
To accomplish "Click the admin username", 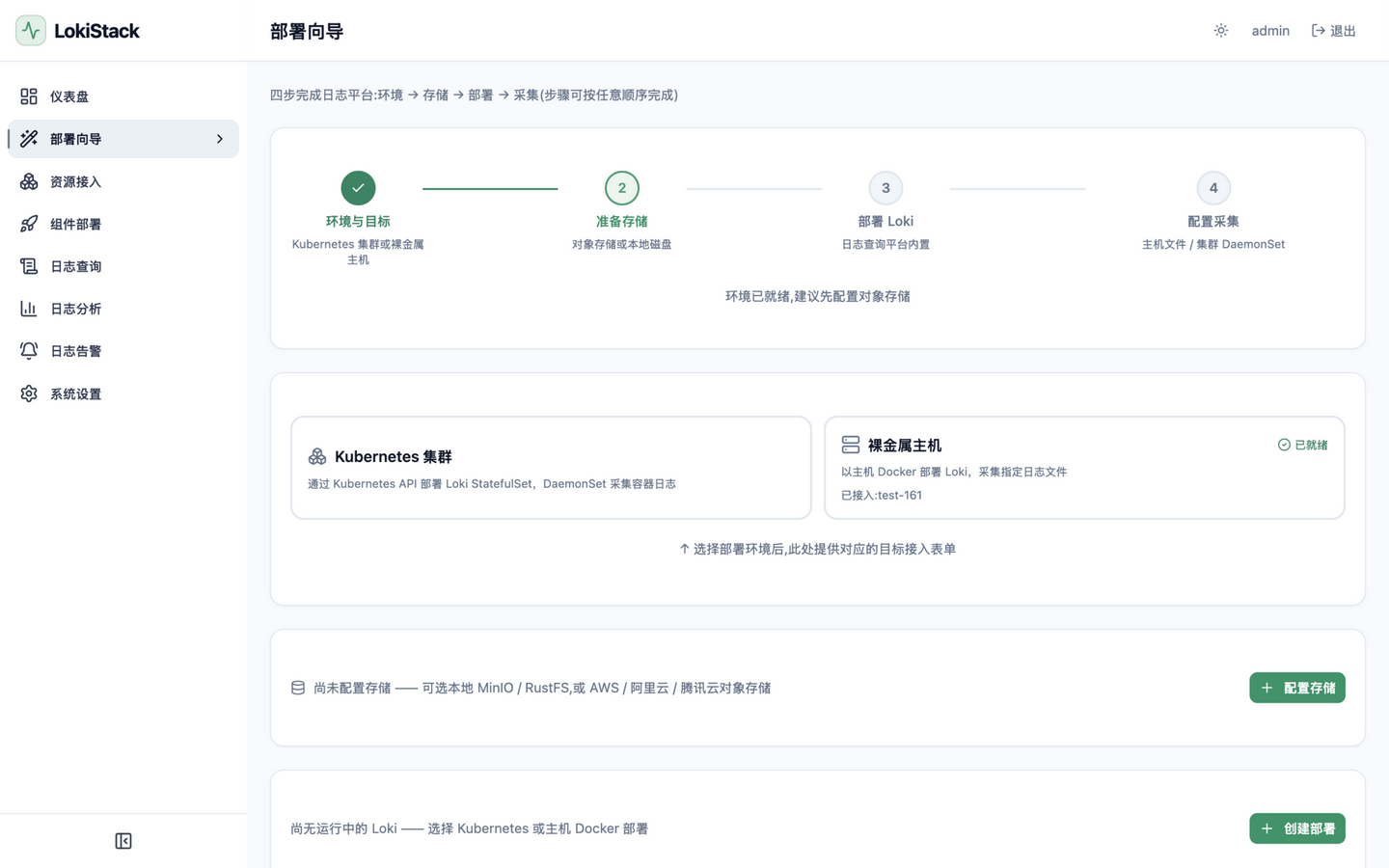I will pyautogui.click(x=1270, y=31).
